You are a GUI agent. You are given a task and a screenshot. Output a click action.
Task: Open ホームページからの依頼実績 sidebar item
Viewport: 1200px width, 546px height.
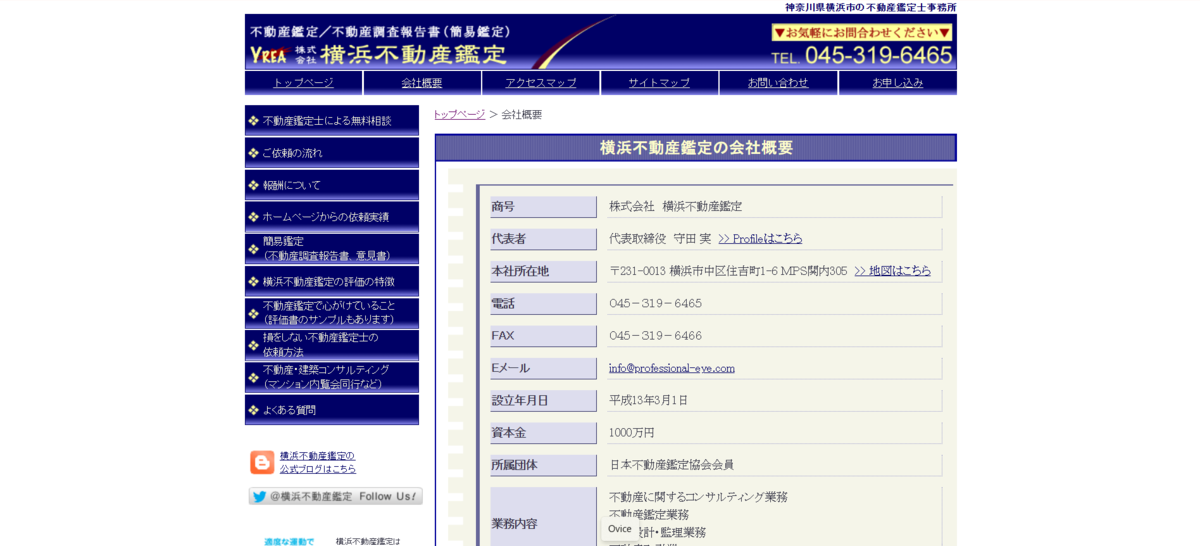(332, 217)
